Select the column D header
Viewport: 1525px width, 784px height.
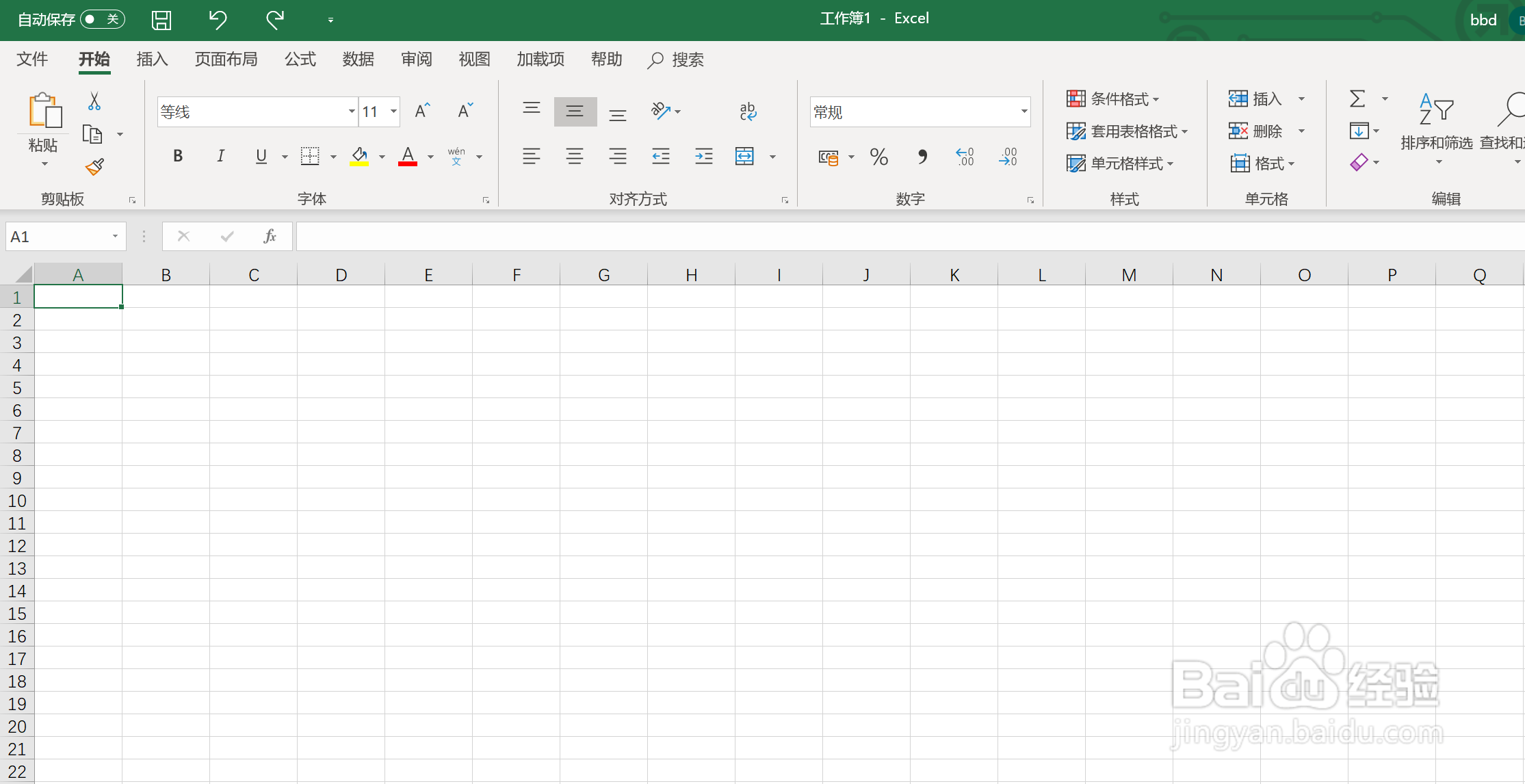[x=341, y=275]
